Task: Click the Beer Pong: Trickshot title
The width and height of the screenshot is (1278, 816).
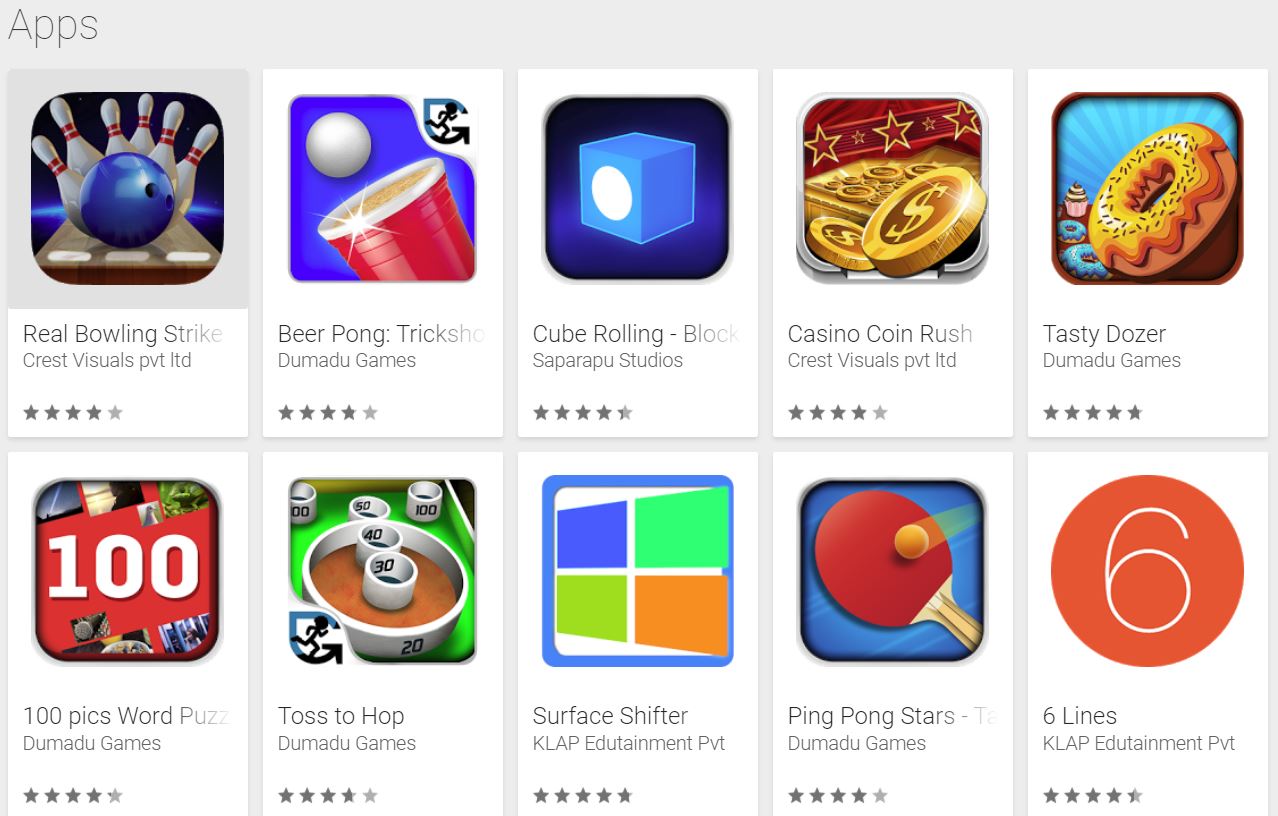Action: pos(381,334)
